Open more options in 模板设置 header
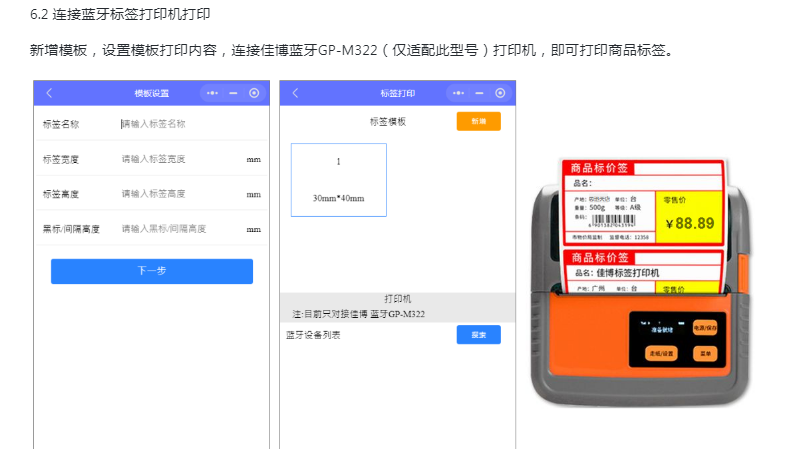The width and height of the screenshot is (801, 449). [x=213, y=93]
